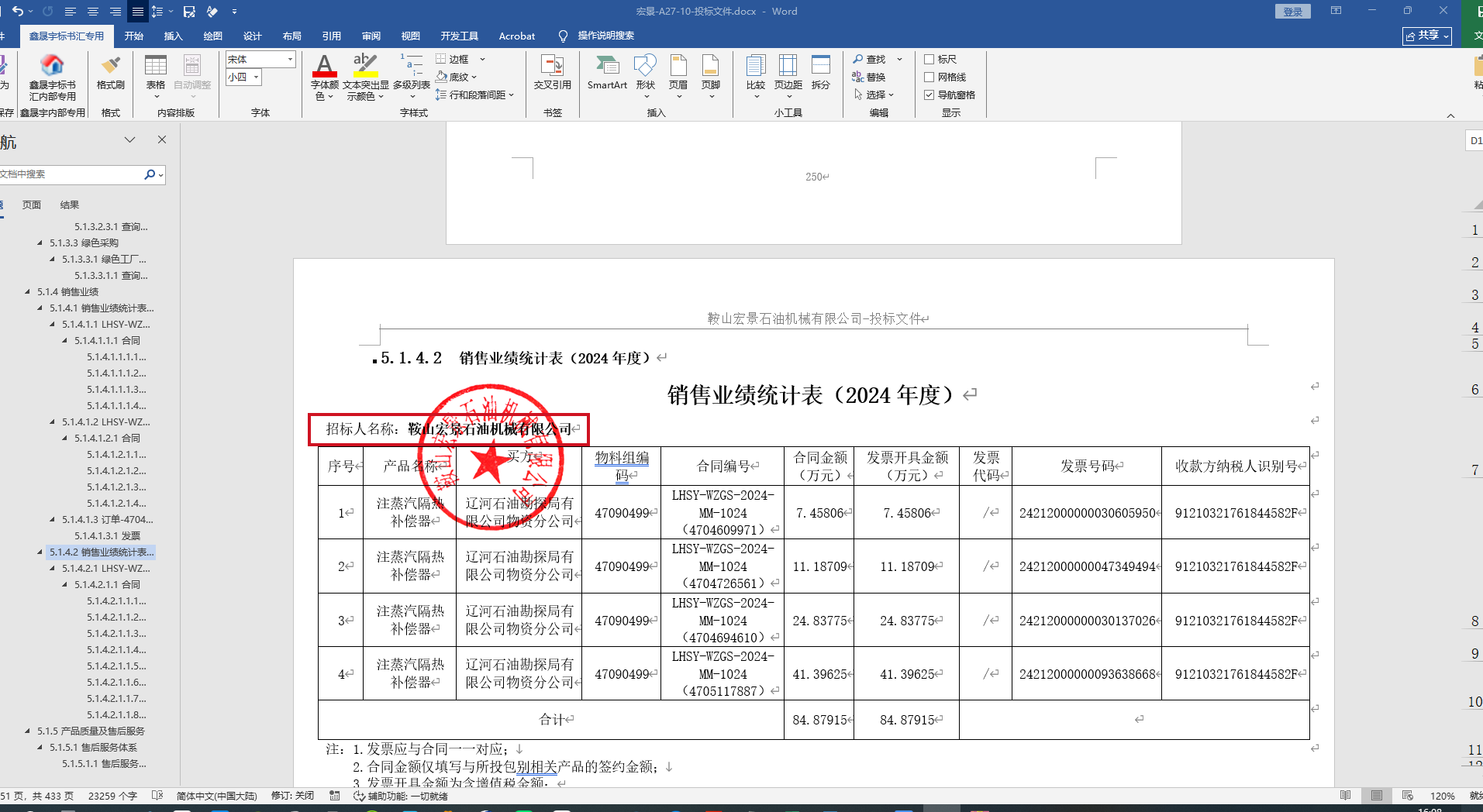Image resolution: width=1483 pixels, height=812 pixels.
Task: Click the align left icon in title bar
Action: tap(70, 12)
